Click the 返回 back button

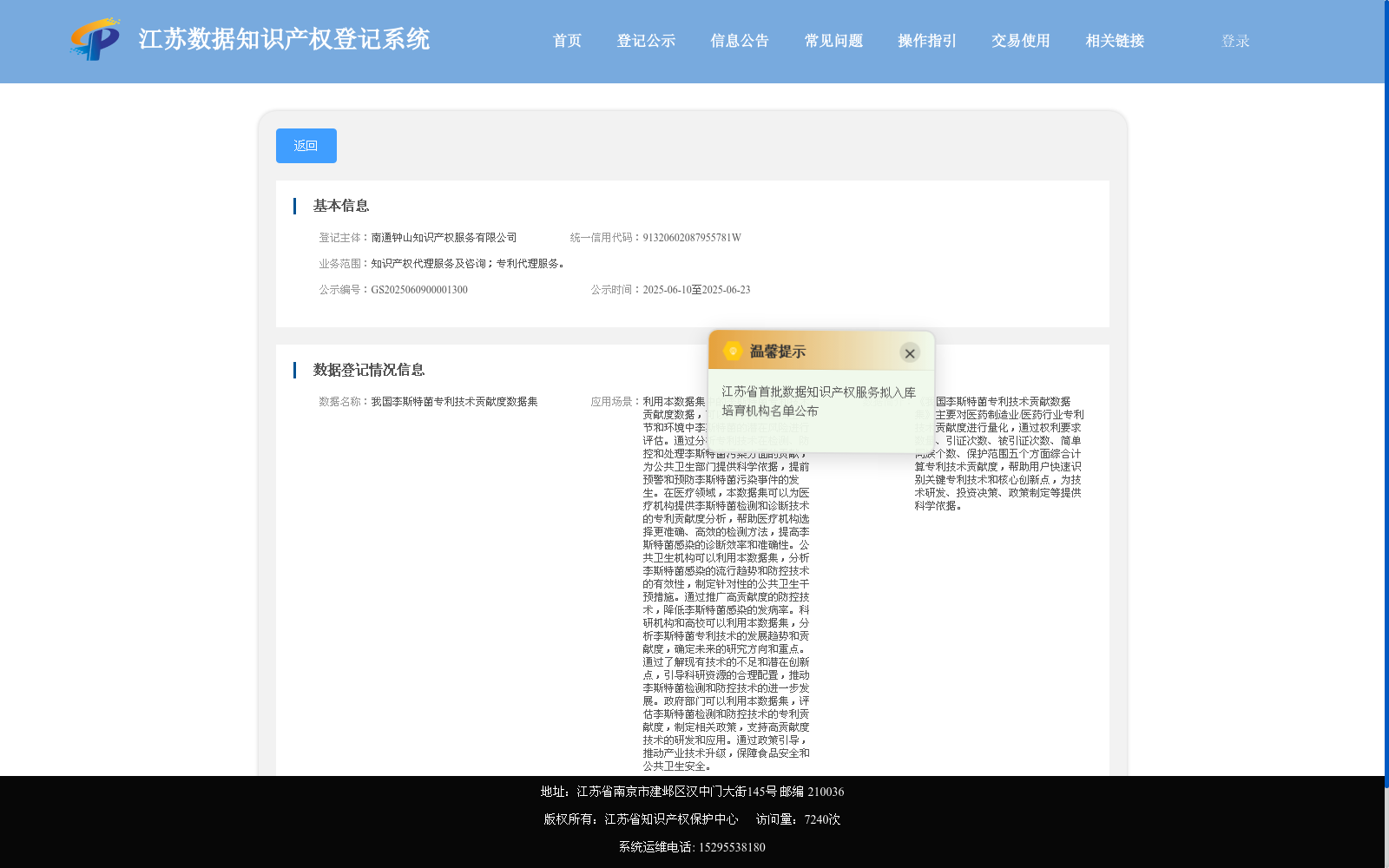pos(306,146)
